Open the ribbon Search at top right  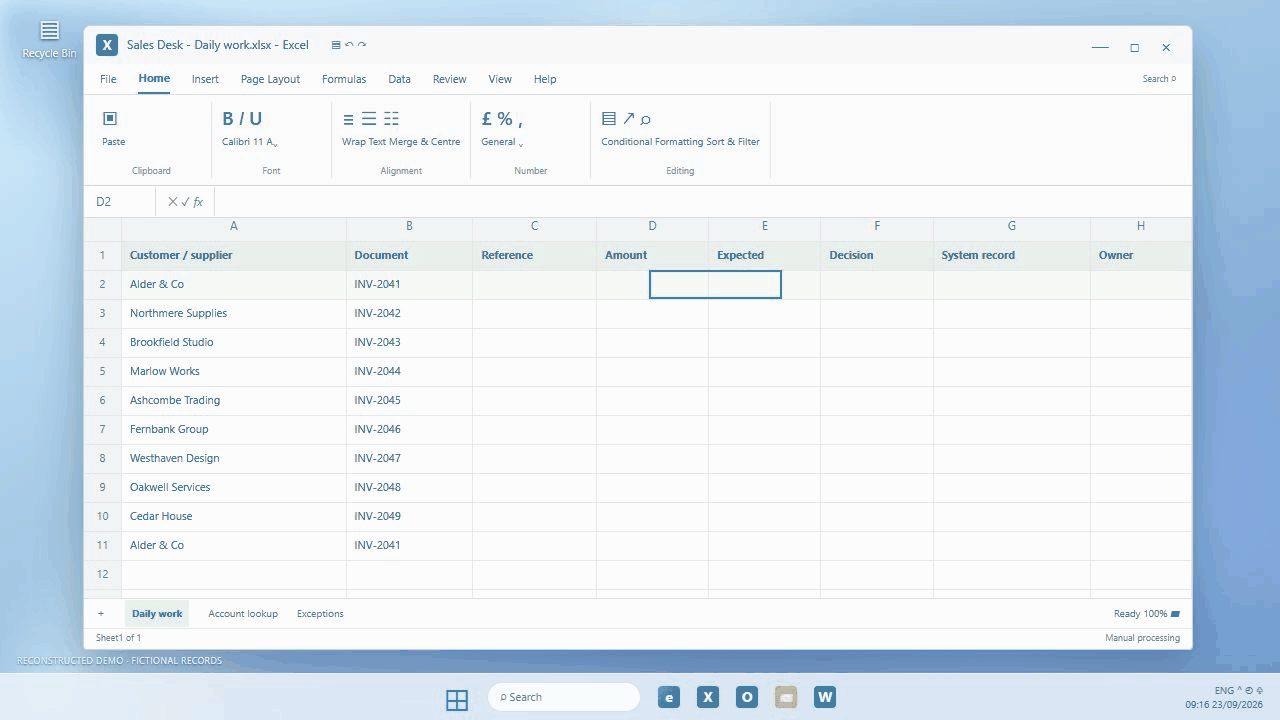click(x=1159, y=79)
